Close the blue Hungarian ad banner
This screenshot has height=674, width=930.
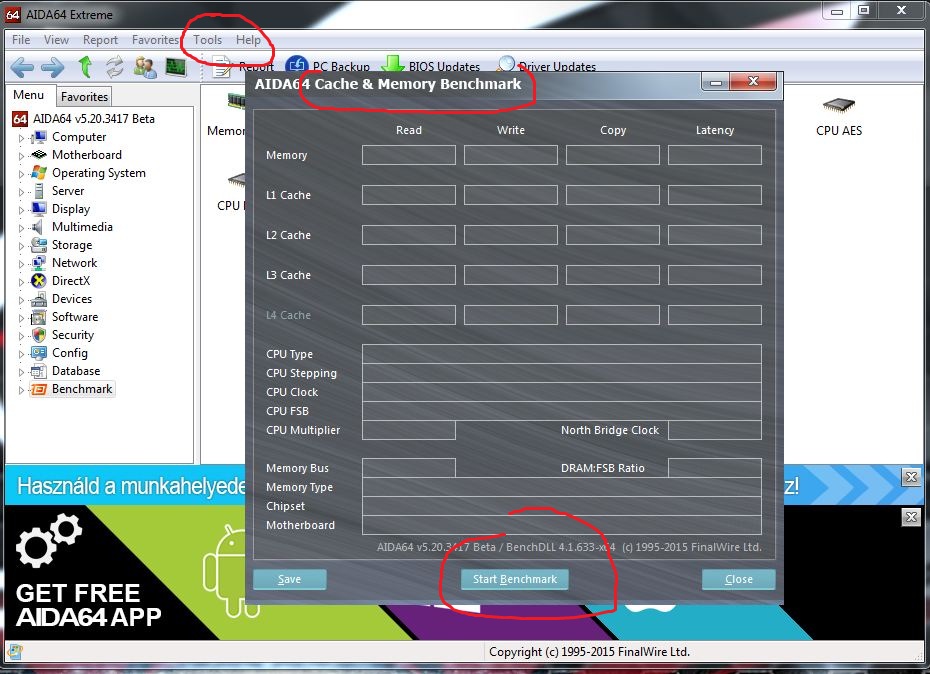(911, 477)
